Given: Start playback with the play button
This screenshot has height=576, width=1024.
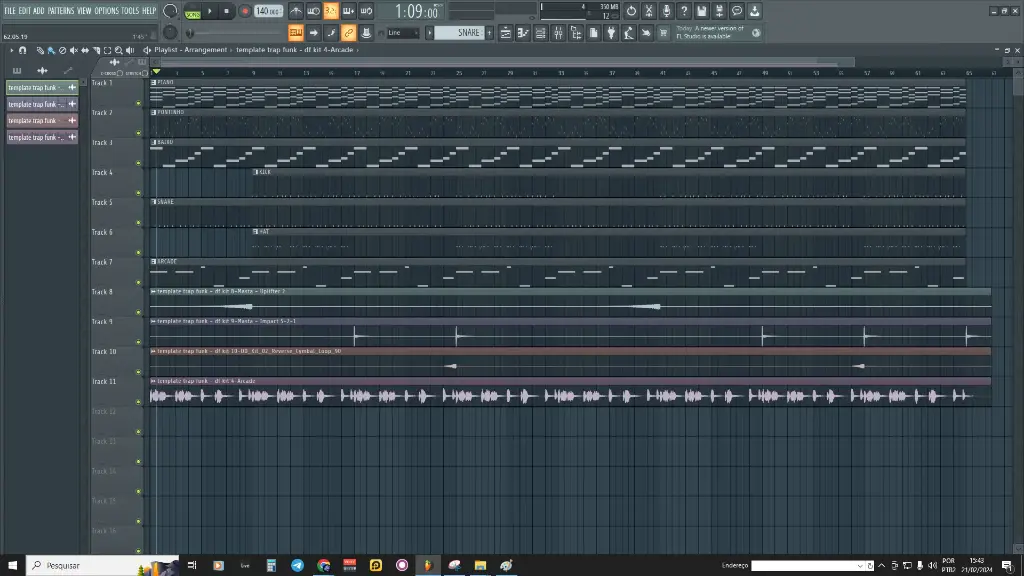Looking at the screenshot, I should [x=210, y=11].
